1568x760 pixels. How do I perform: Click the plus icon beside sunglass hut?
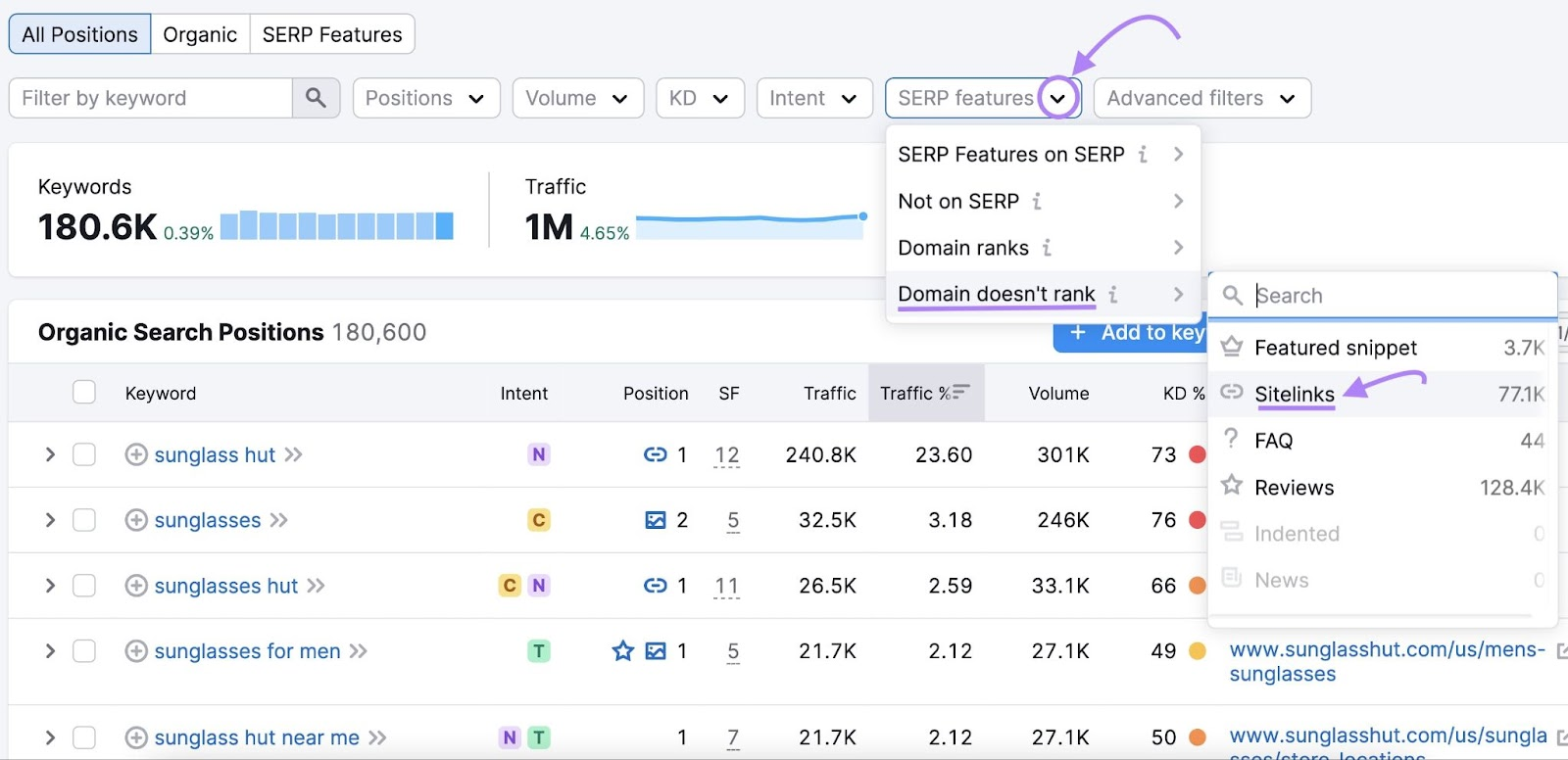tap(136, 454)
